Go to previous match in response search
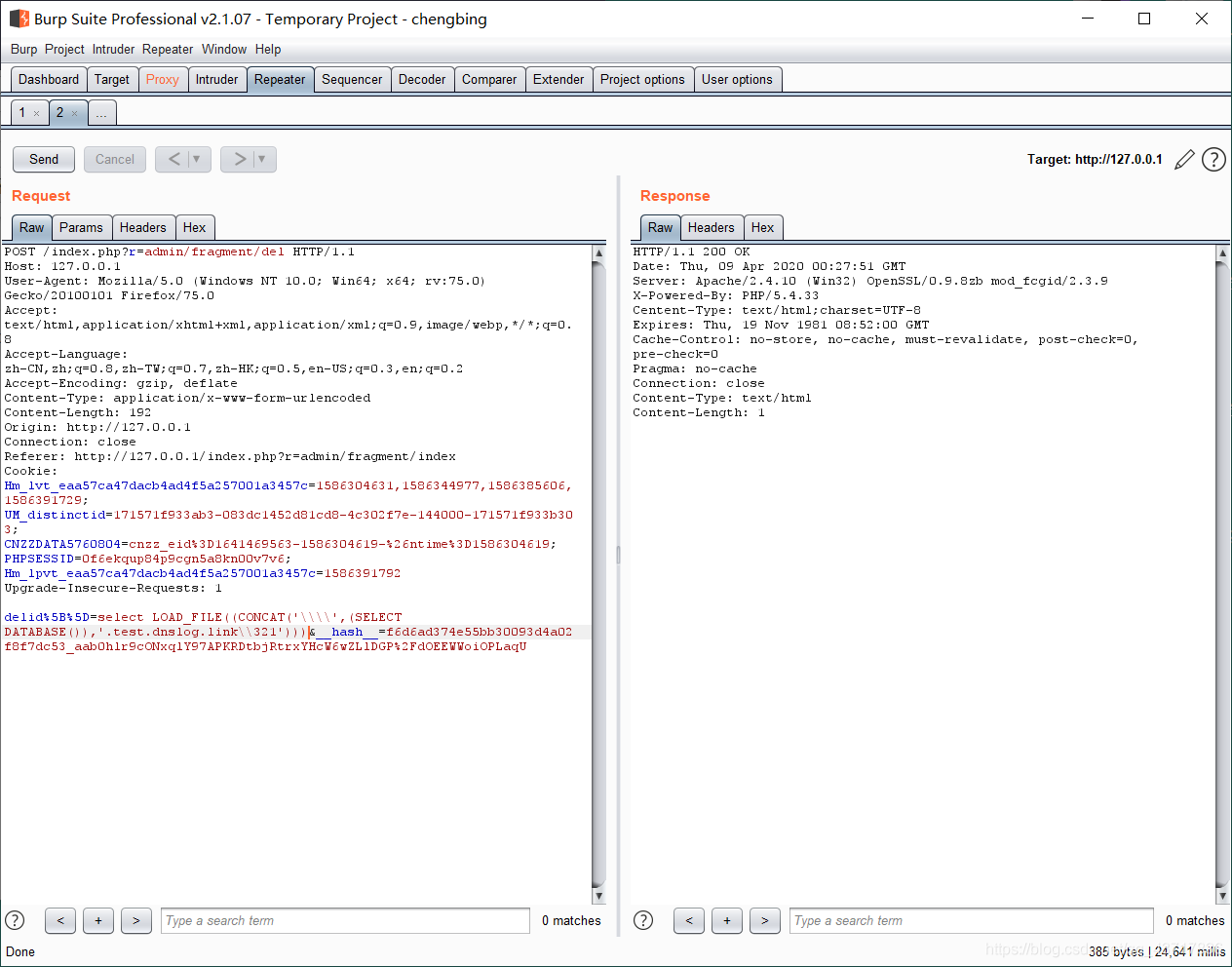 click(689, 920)
